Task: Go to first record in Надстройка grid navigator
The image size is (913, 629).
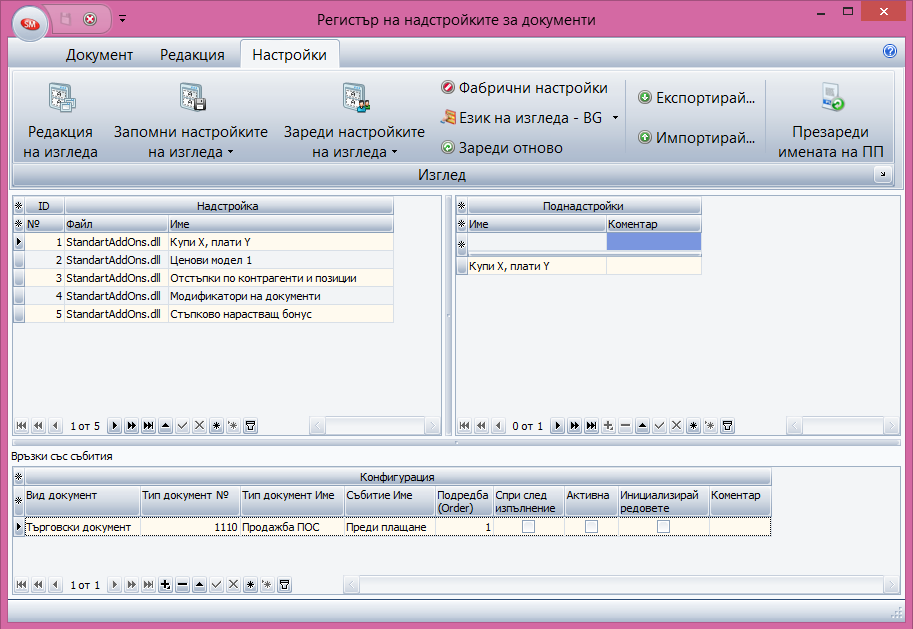Action: pyautogui.click(x=22, y=426)
